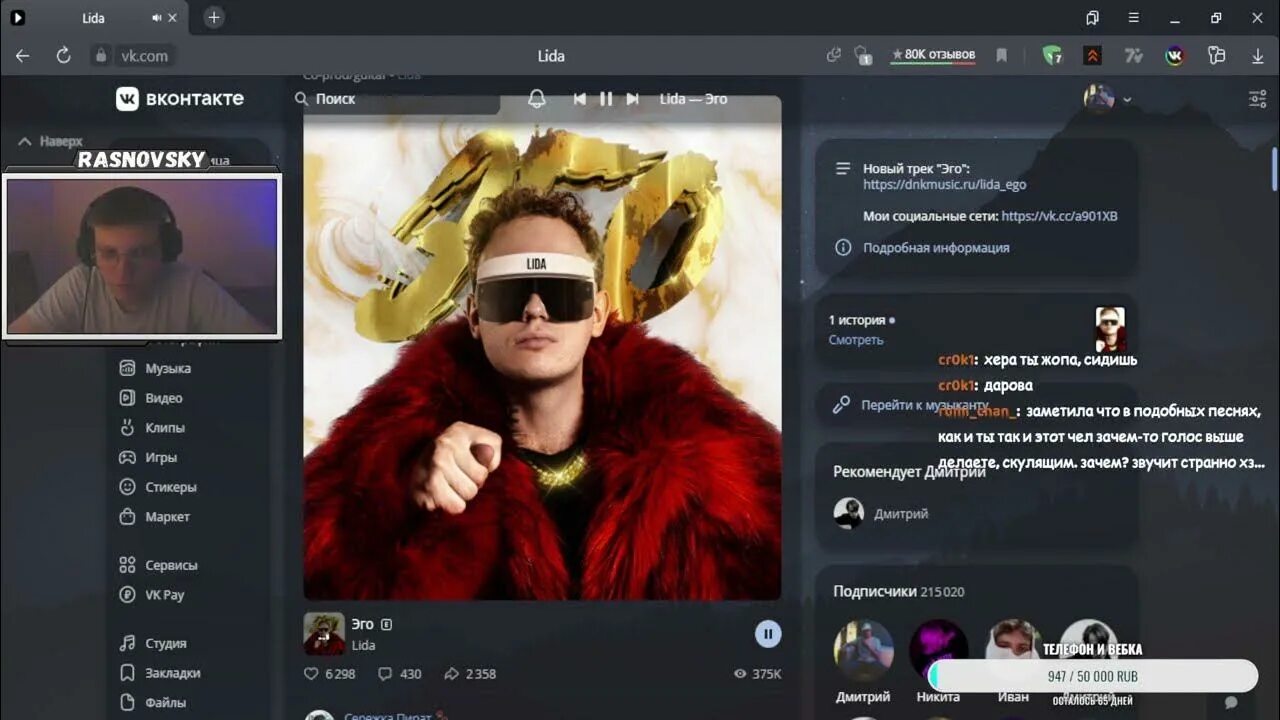The image size is (1280, 720).
Task: Expand the profile avatar menu
Action: tap(1108, 98)
